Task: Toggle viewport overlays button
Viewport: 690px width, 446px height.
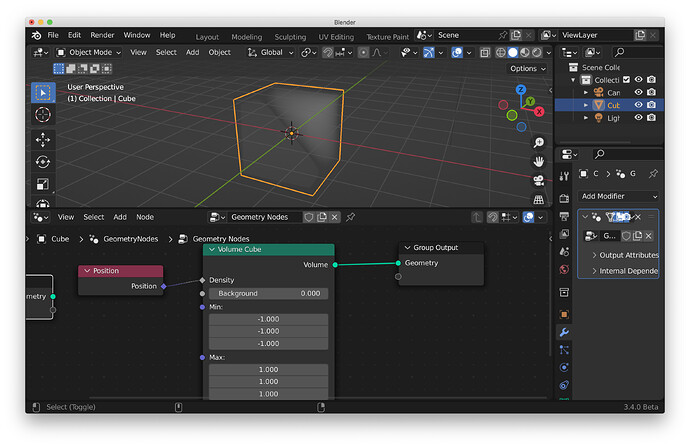Action: click(x=457, y=52)
